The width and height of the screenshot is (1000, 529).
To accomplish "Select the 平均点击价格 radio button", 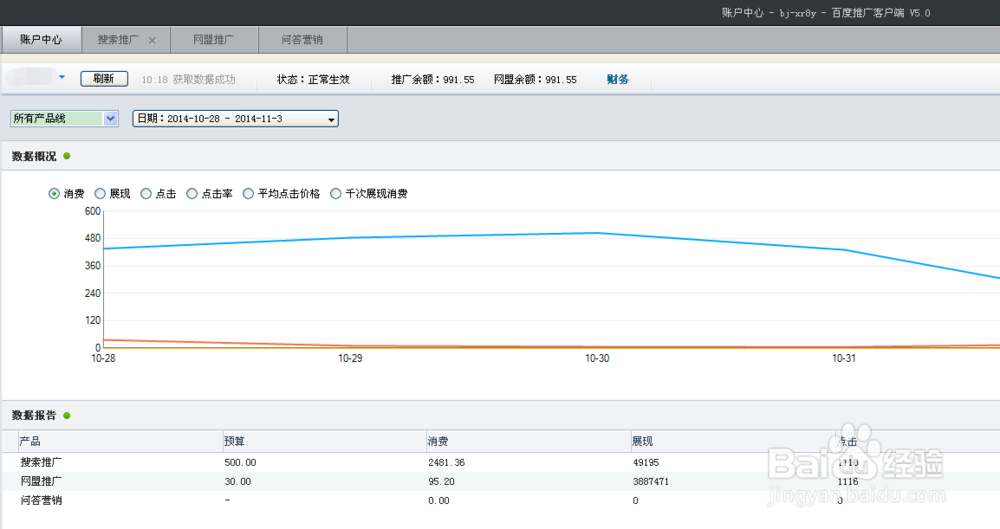I will point(248,193).
